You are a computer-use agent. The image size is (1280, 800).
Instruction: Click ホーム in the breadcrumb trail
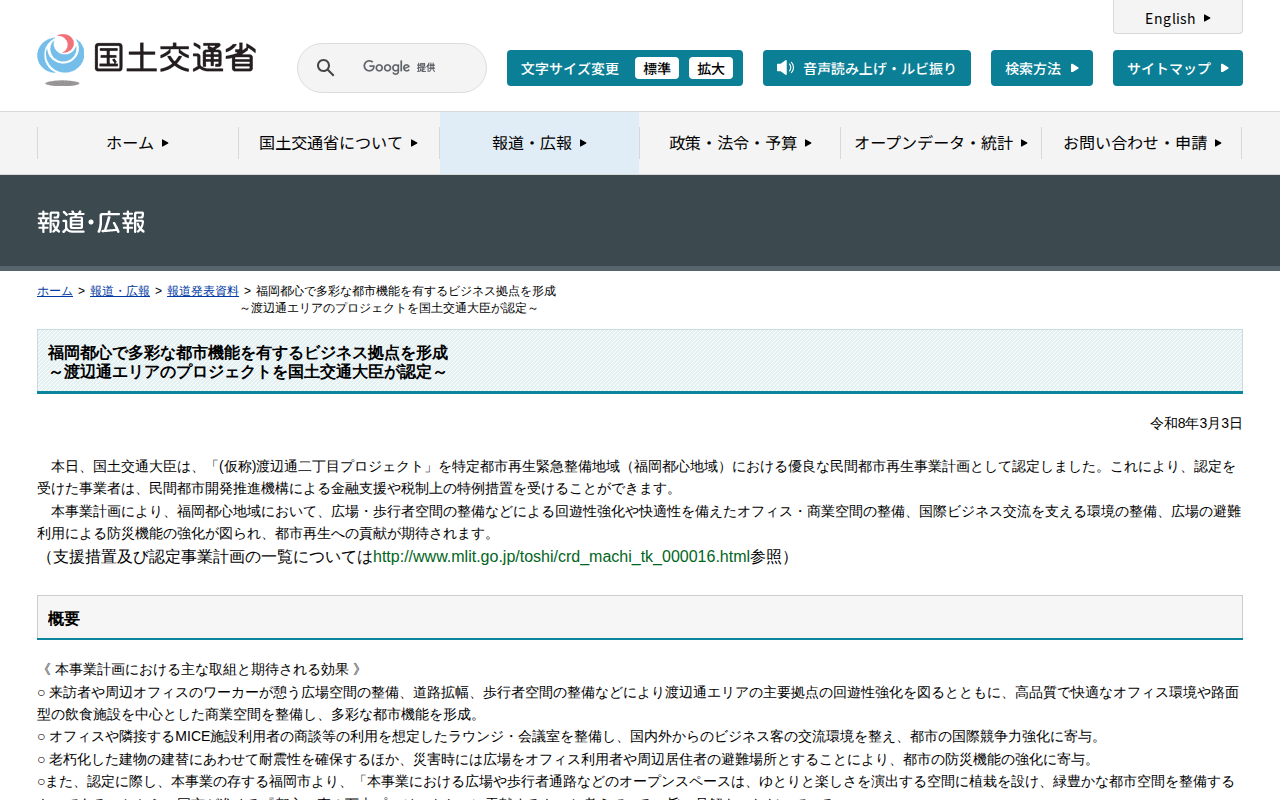pyautogui.click(x=54, y=291)
